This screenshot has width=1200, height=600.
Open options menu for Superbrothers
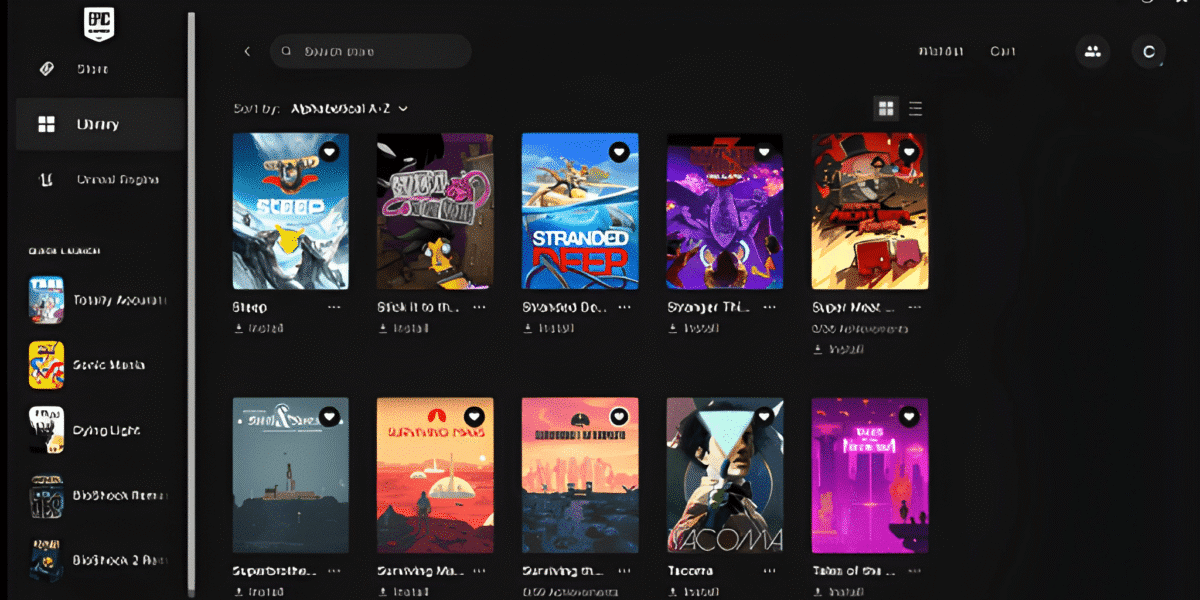coord(335,571)
